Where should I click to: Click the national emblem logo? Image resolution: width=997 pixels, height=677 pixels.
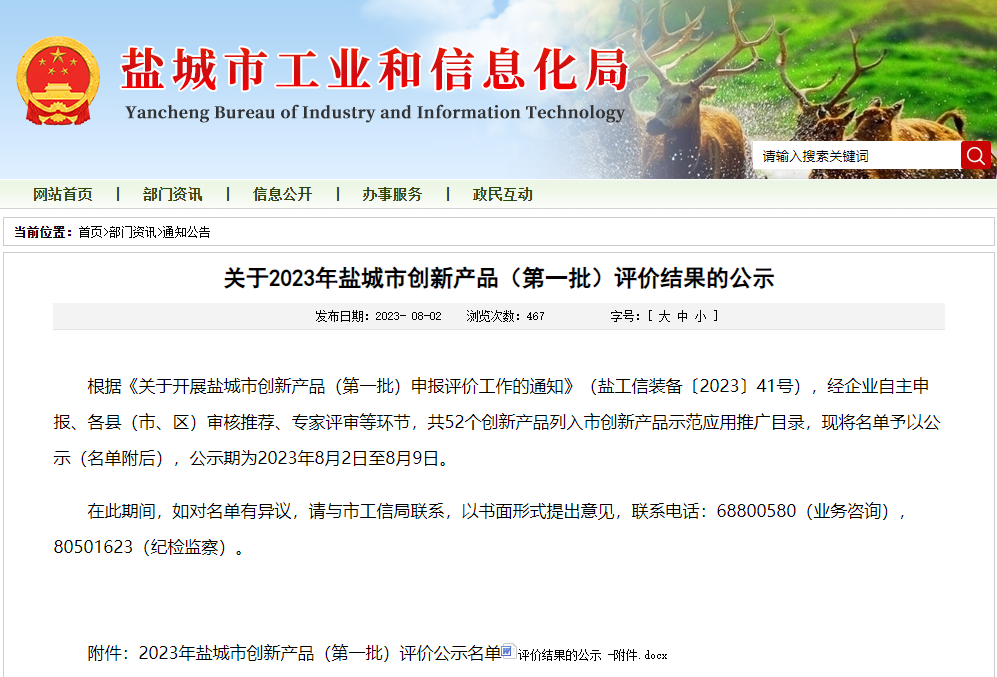click(x=58, y=81)
